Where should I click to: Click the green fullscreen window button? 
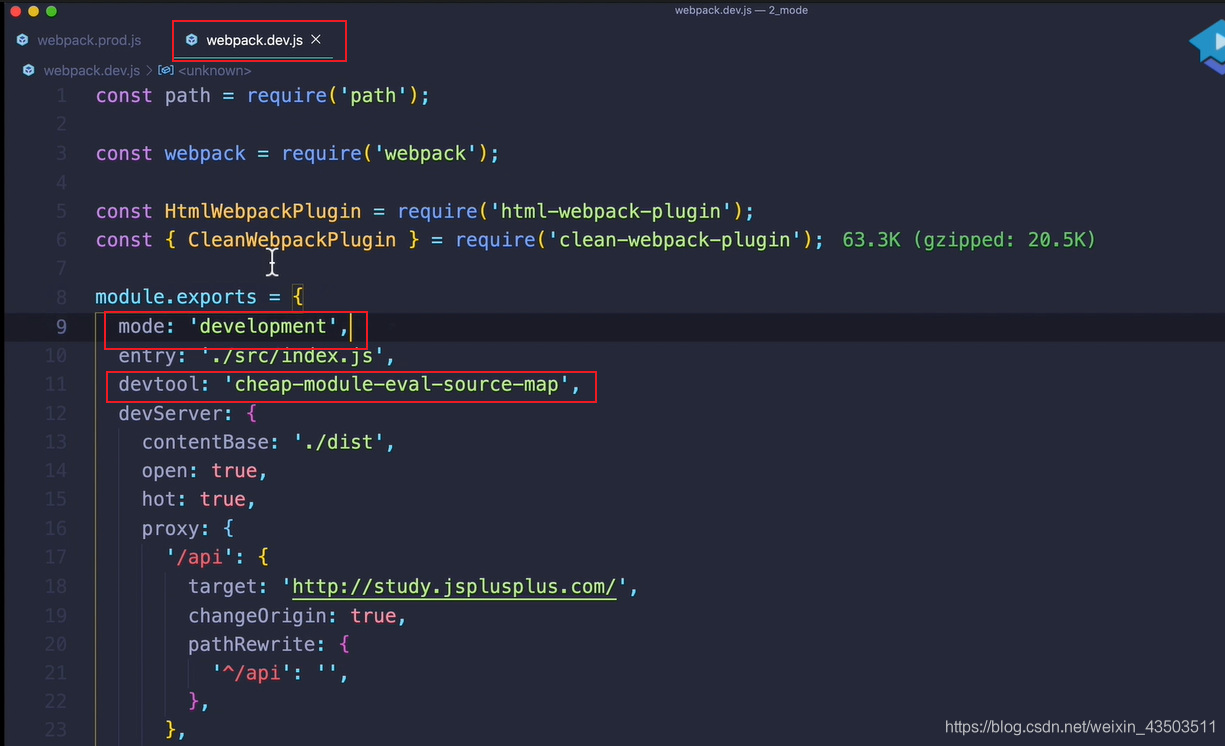51,11
